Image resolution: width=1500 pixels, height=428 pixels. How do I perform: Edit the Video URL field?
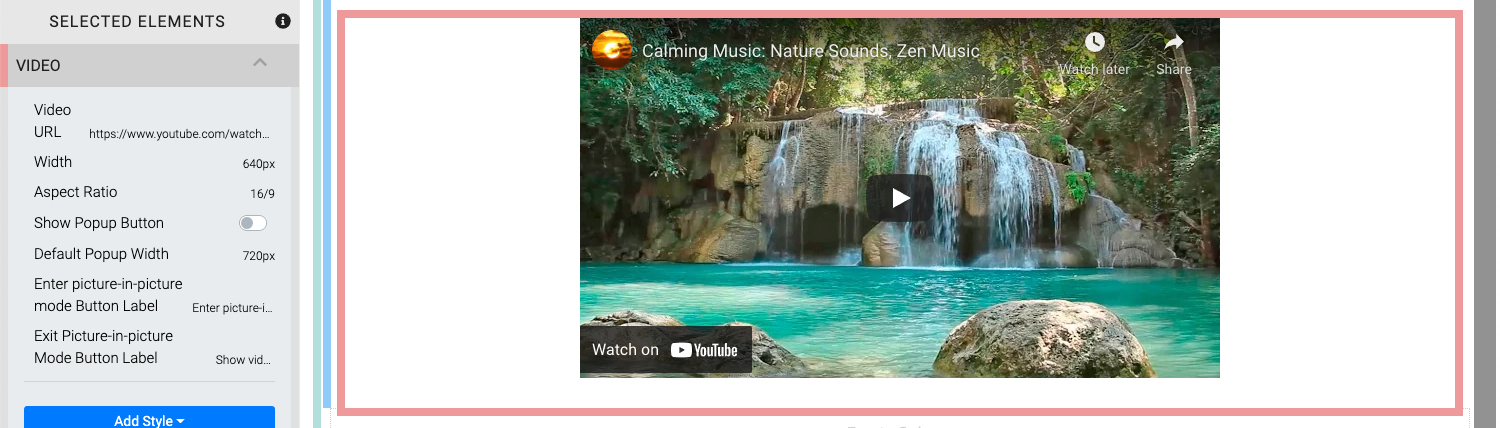point(179,133)
